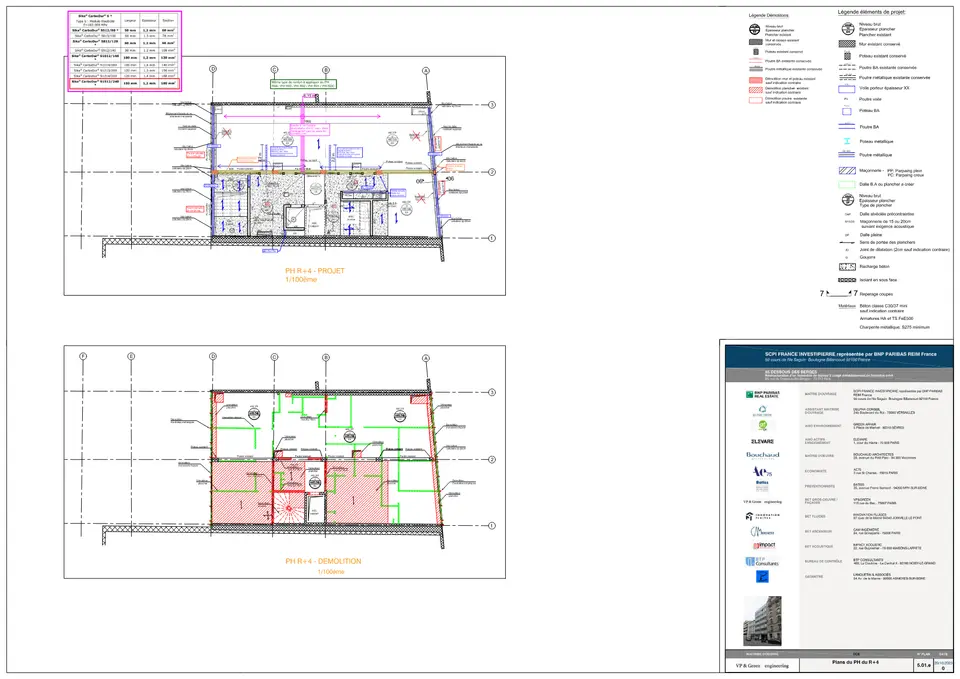Click the 'Légende éléments de projet' heading
Image resolution: width=960 pixels, height=679 pixels.
(871, 12)
